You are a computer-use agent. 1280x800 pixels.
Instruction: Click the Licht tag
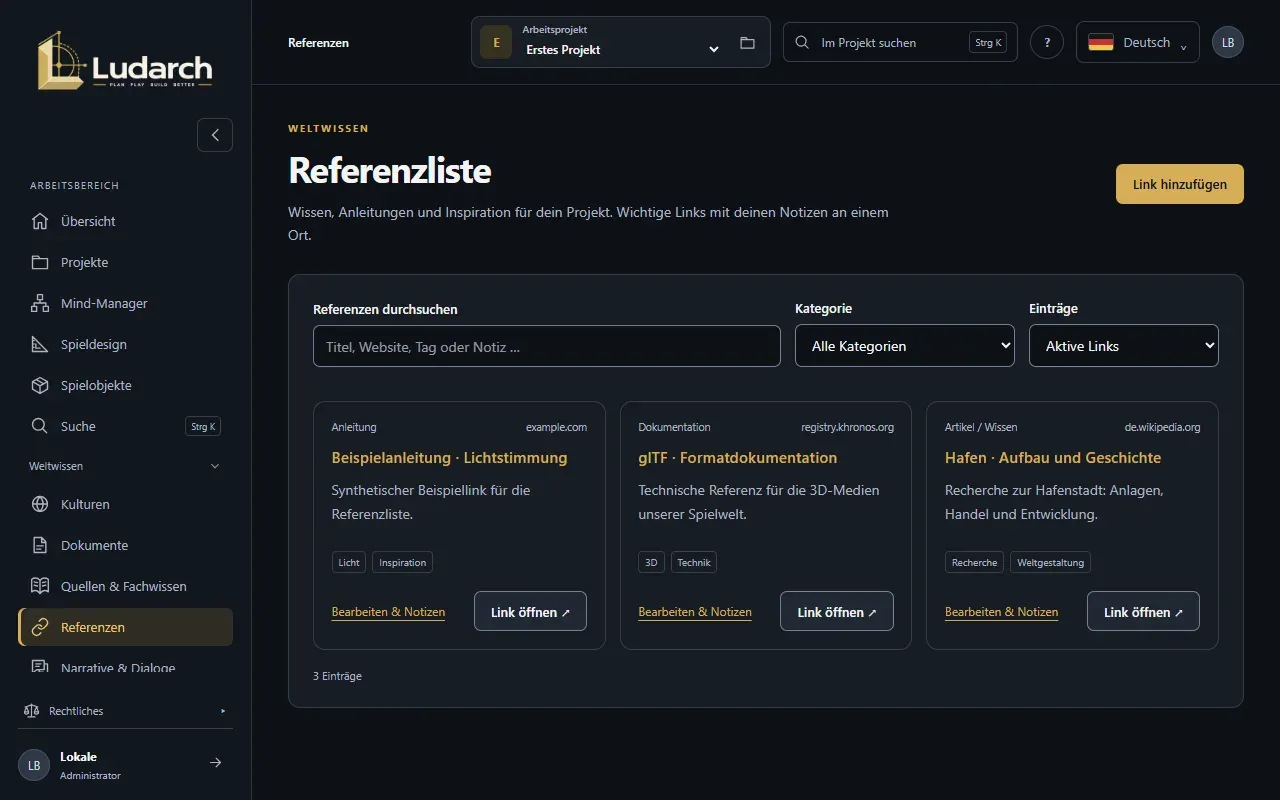pos(349,563)
